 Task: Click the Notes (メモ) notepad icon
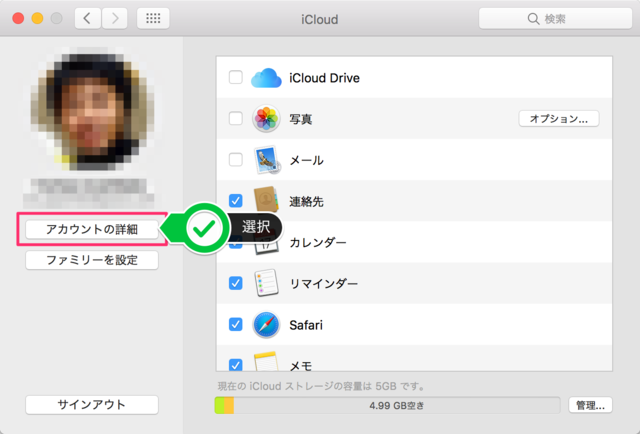pyautogui.click(x=266, y=361)
